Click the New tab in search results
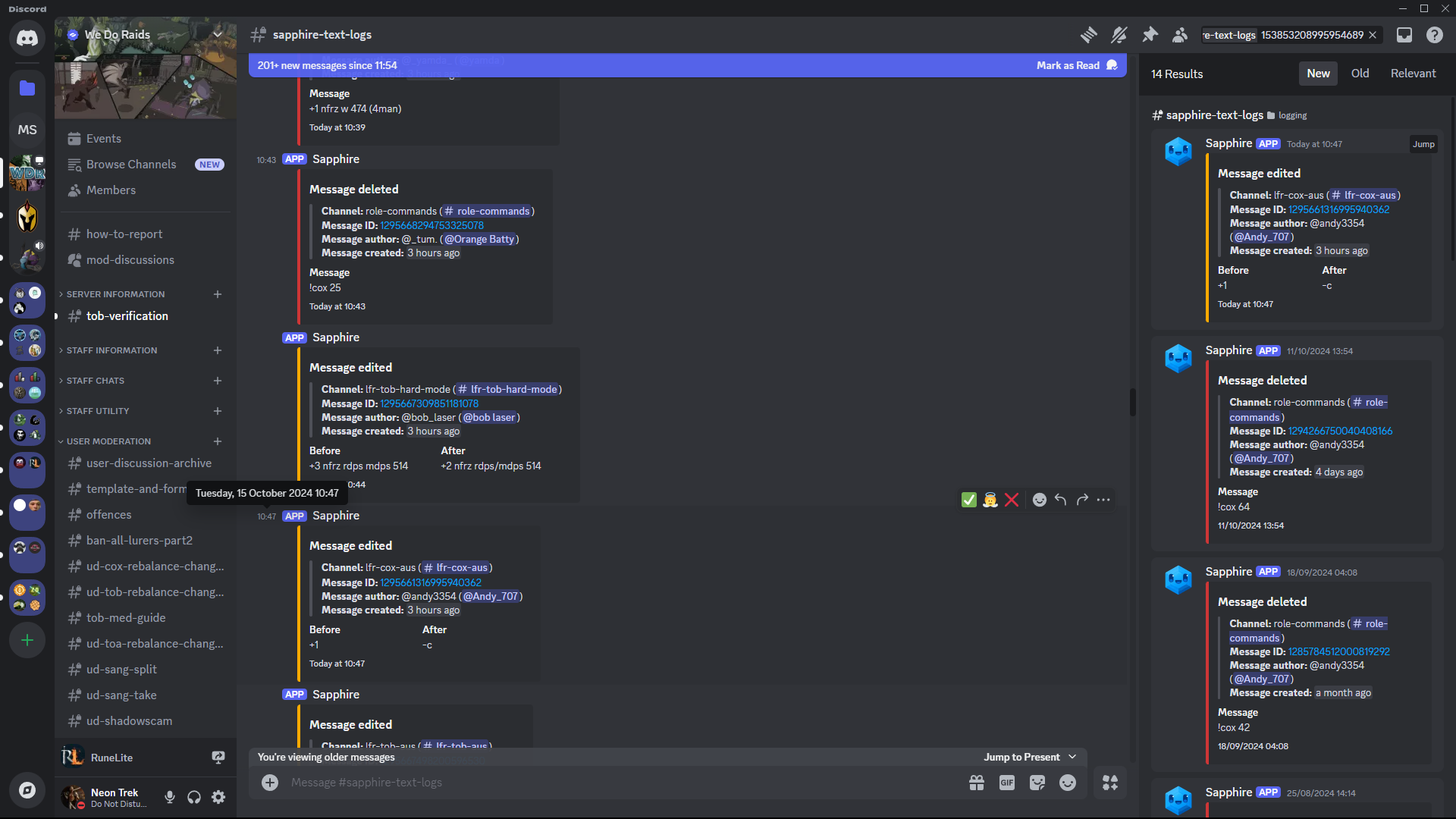This screenshot has width=1456, height=819. click(x=1318, y=73)
